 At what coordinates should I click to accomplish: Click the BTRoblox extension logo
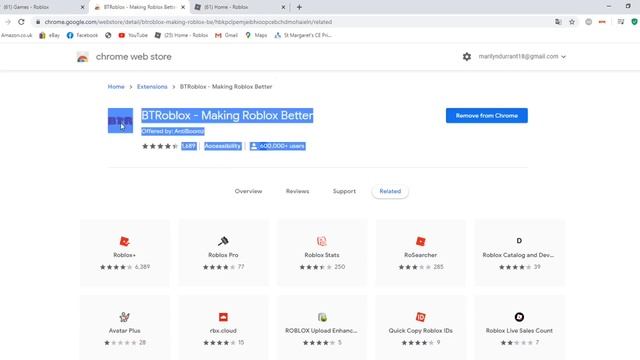tap(120, 120)
